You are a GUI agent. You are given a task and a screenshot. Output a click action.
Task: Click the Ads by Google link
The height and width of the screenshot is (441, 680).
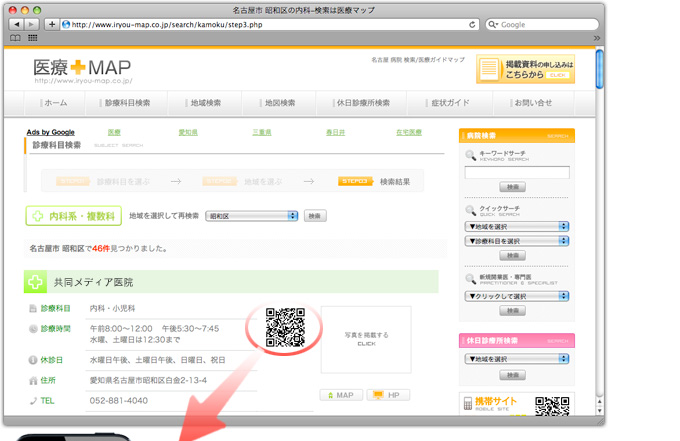[51, 132]
